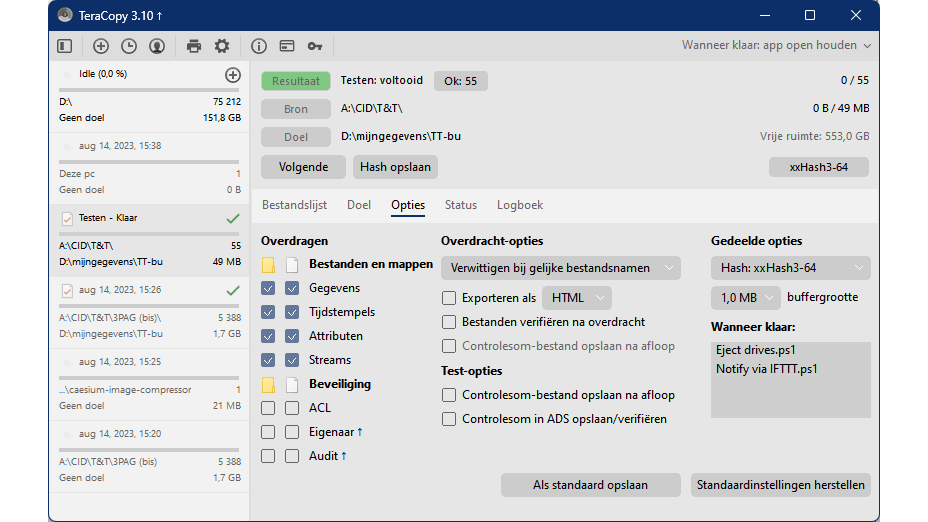The height and width of the screenshot is (522, 928).
Task: Toggle the sidebar panel icon
Action: [65, 46]
